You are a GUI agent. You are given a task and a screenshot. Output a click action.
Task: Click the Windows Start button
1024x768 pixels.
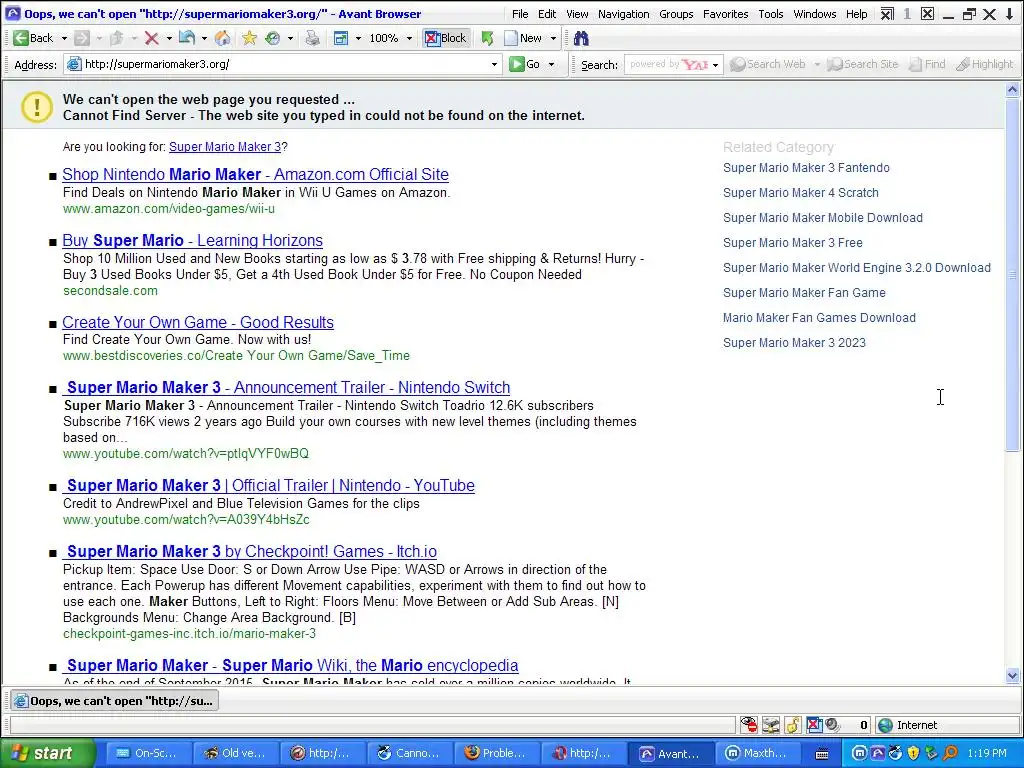[x=47, y=754]
